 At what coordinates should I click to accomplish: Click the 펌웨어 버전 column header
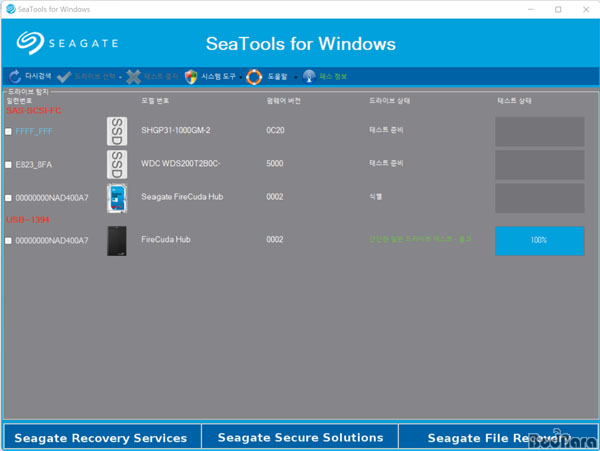284,101
